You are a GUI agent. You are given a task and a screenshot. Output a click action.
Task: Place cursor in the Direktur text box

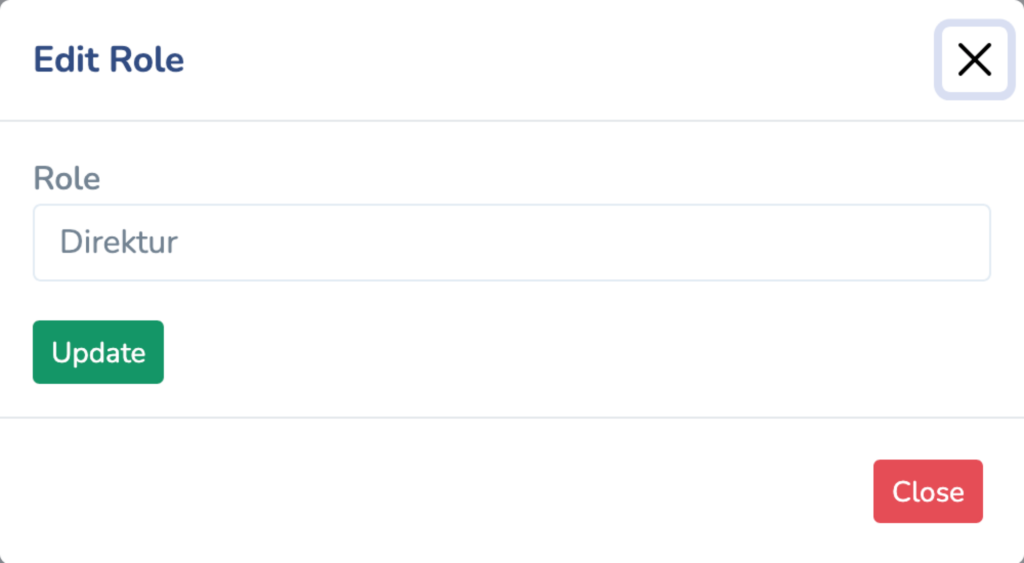(511, 243)
